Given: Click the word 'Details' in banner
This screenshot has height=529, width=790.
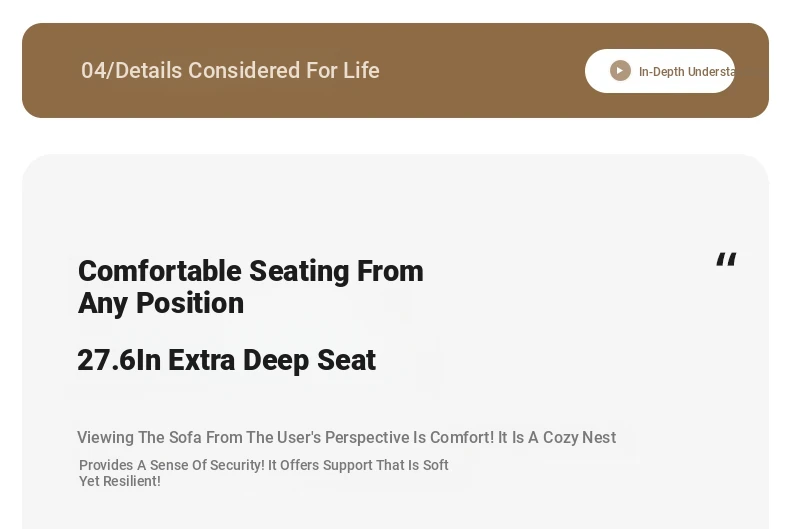Looking at the screenshot, I should click(148, 71).
